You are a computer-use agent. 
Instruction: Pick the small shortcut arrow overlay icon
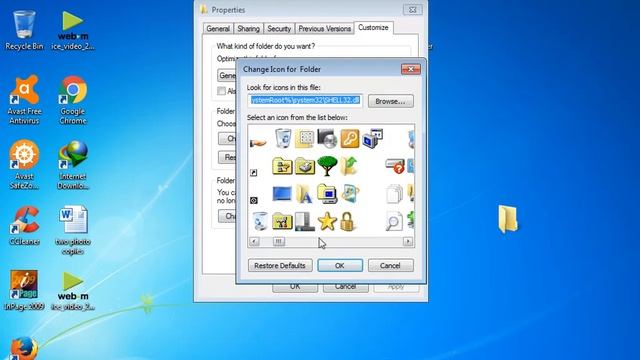click(253, 173)
